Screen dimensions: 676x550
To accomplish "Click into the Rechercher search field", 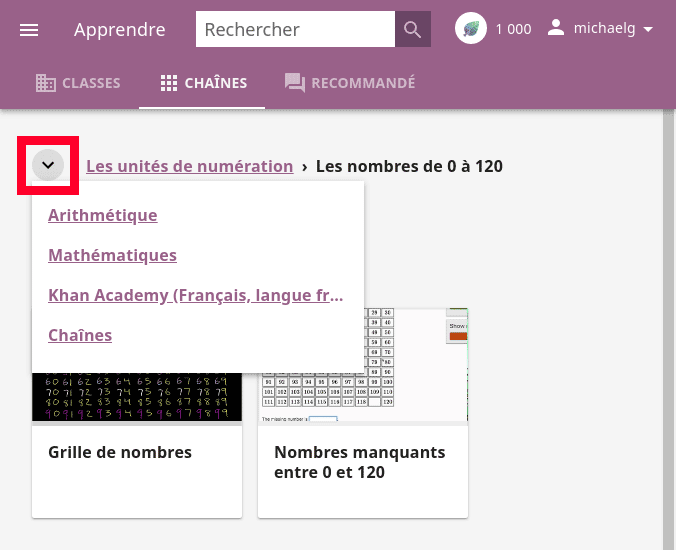I will pyautogui.click(x=295, y=29).
